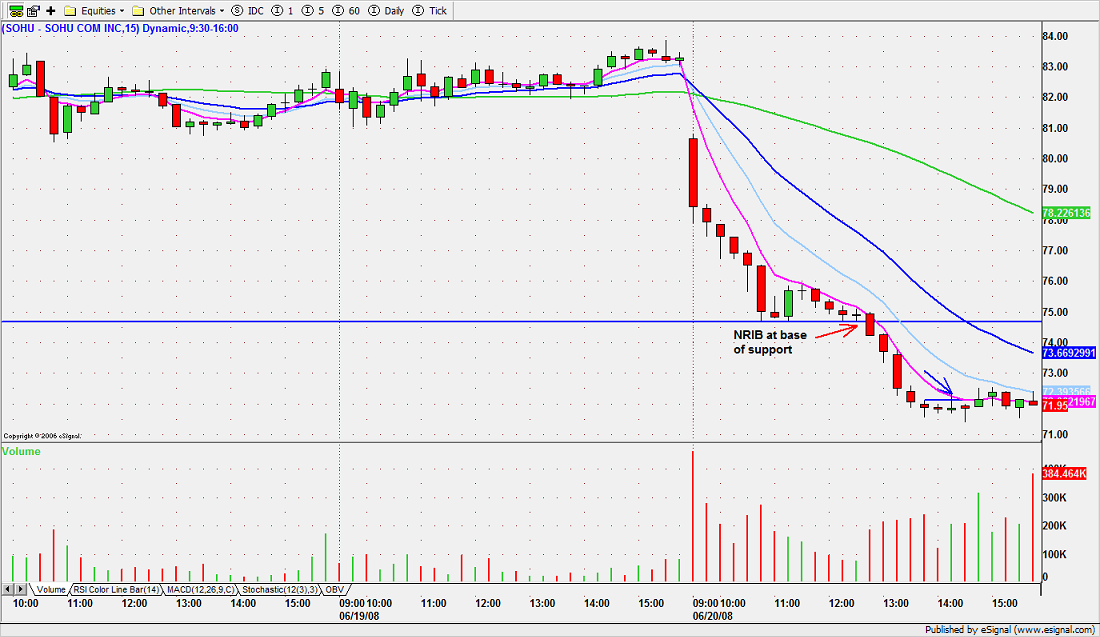Open the Equities folder dropdown
This screenshot has width=1100, height=637.
pyautogui.click(x=94, y=11)
